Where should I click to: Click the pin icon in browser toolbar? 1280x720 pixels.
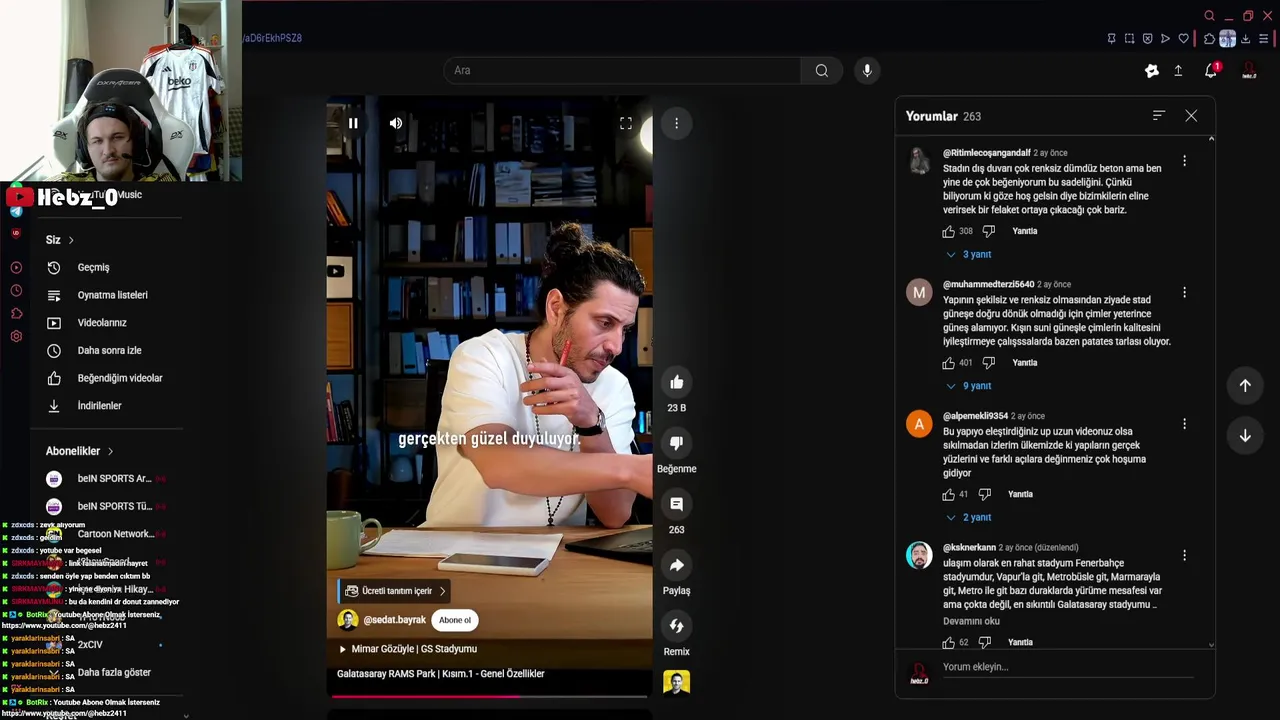(x=1111, y=39)
